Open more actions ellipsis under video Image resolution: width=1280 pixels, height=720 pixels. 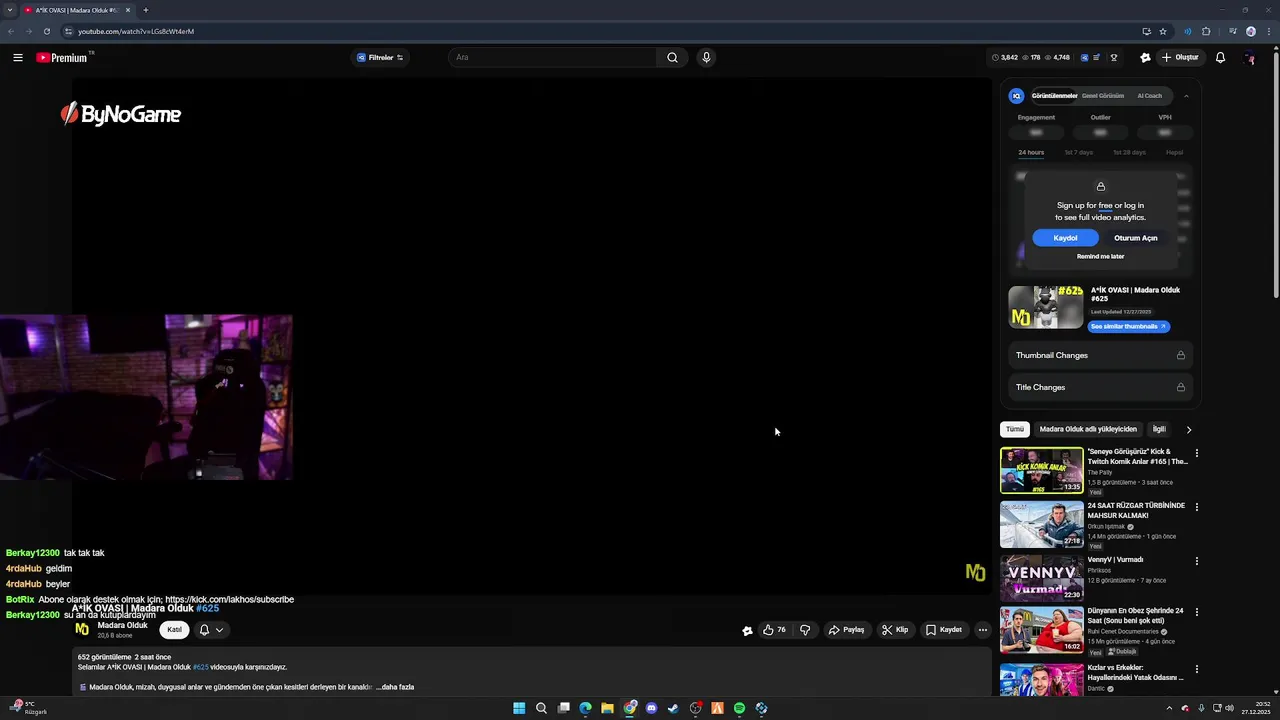click(983, 630)
